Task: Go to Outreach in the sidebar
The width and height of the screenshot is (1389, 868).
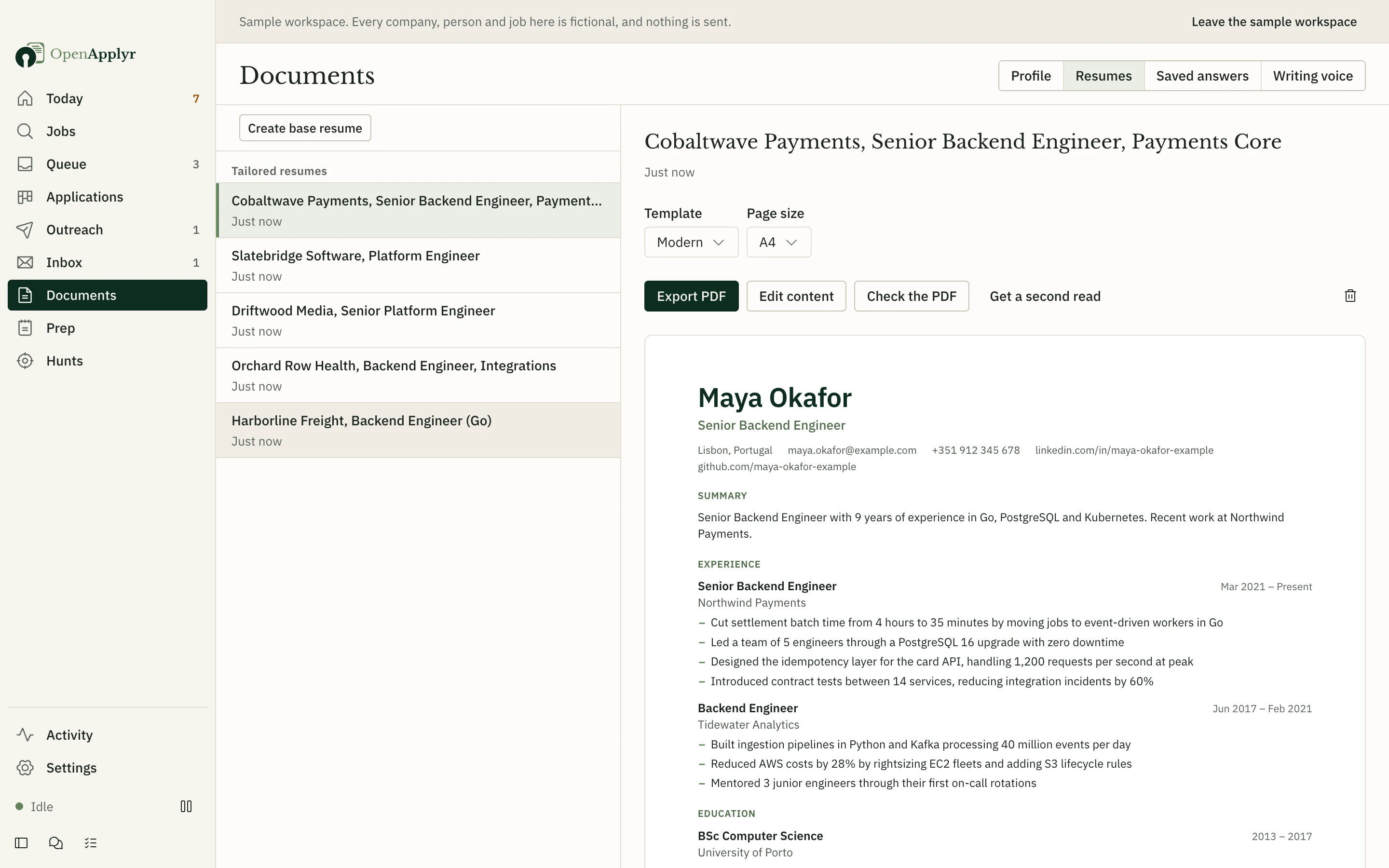Action: click(x=108, y=230)
